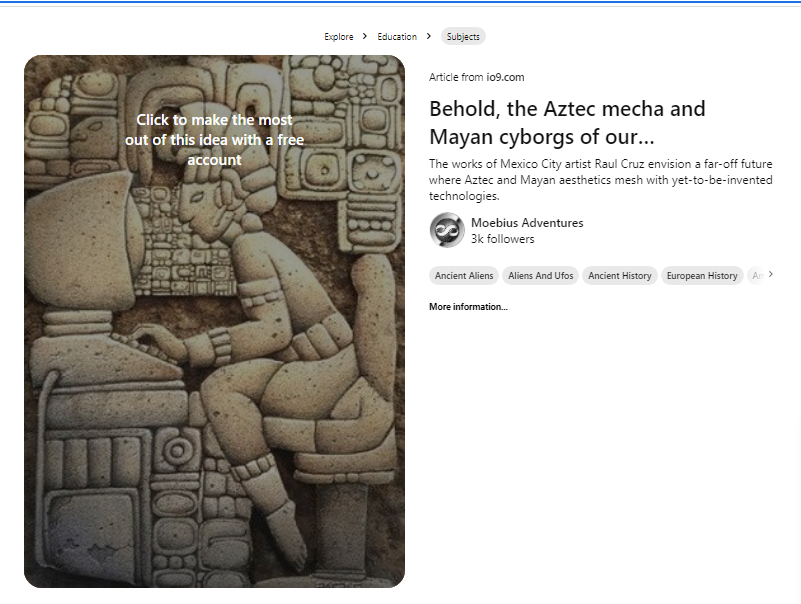Open the Moebius Adventures infinity avatar
This screenshot has width=801, height=604.
point(447,230)
